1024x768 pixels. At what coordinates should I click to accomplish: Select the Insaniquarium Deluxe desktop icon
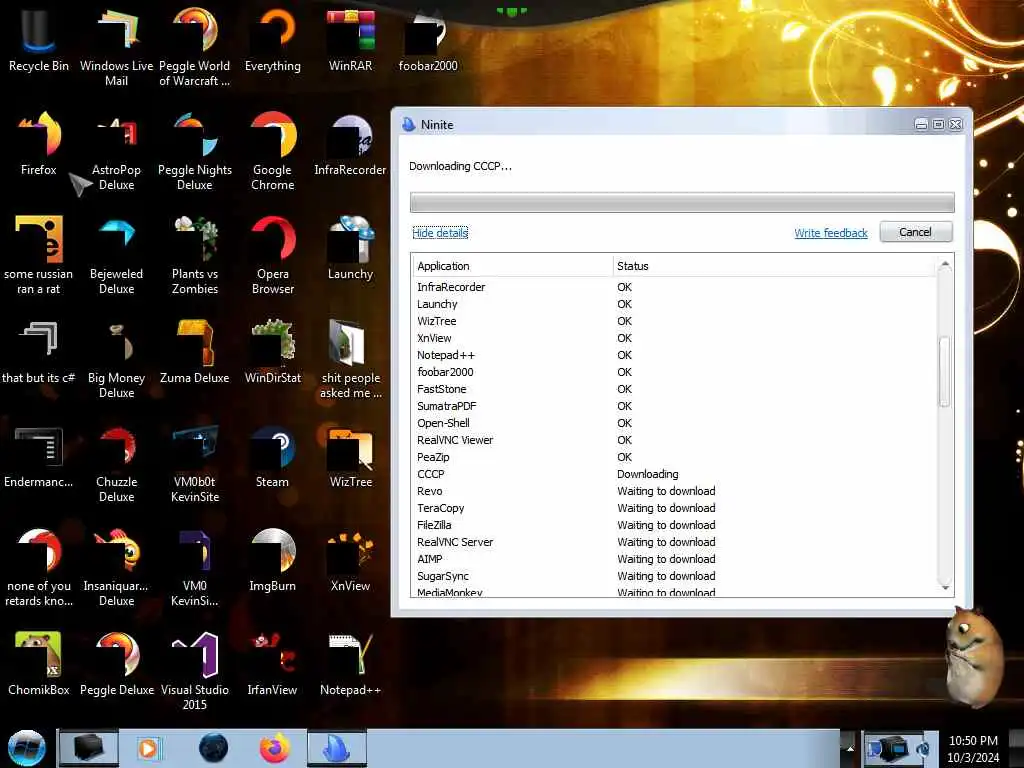tap(116, 567)
